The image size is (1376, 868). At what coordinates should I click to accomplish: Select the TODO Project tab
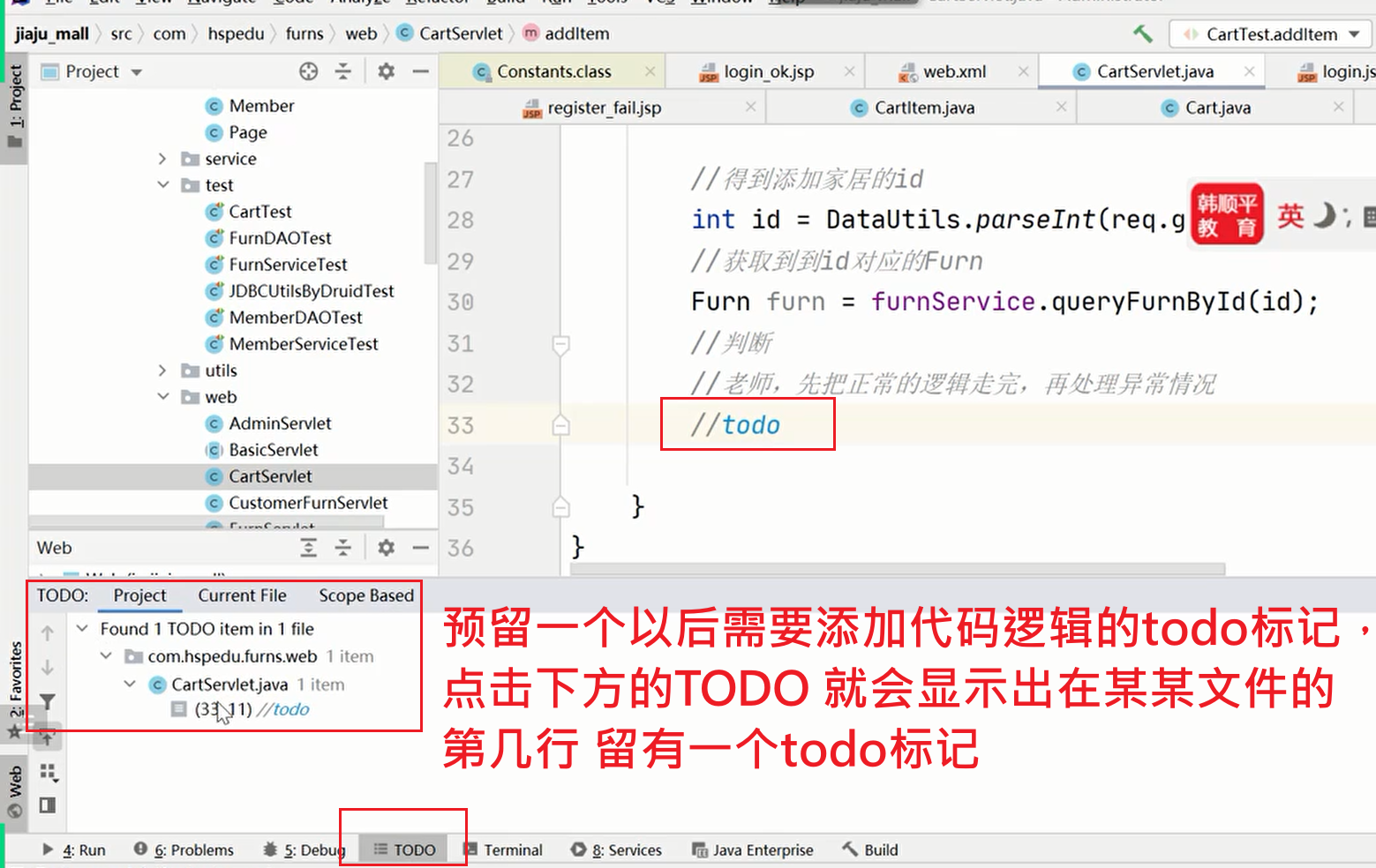pyautogui.click(x=139, y=595)
